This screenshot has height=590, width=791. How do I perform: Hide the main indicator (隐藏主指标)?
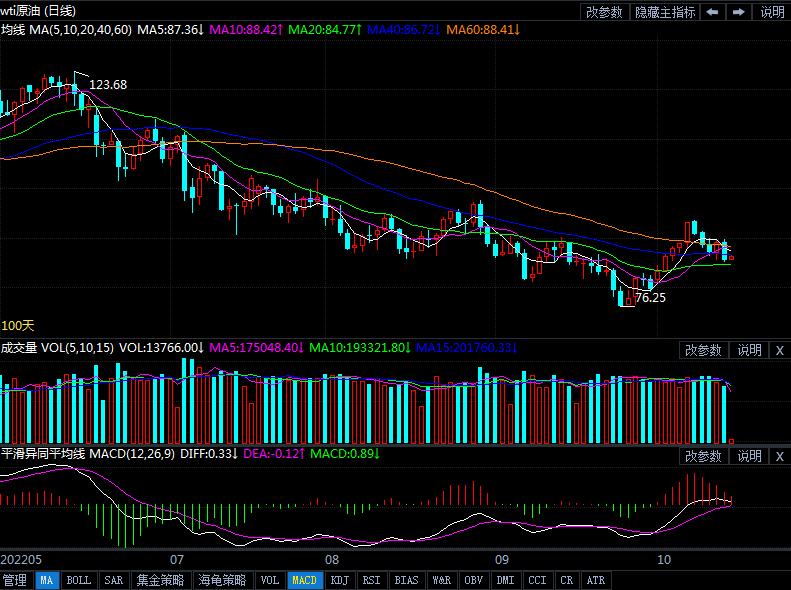click(665, 12)
